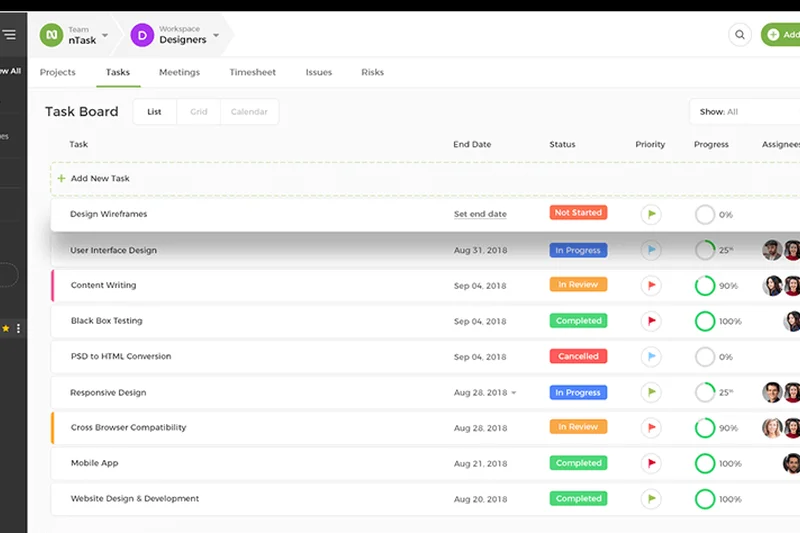Switch to Calendar view
Image resolution: width=800 pixels, height=533 pixels.
coord(249,112)
